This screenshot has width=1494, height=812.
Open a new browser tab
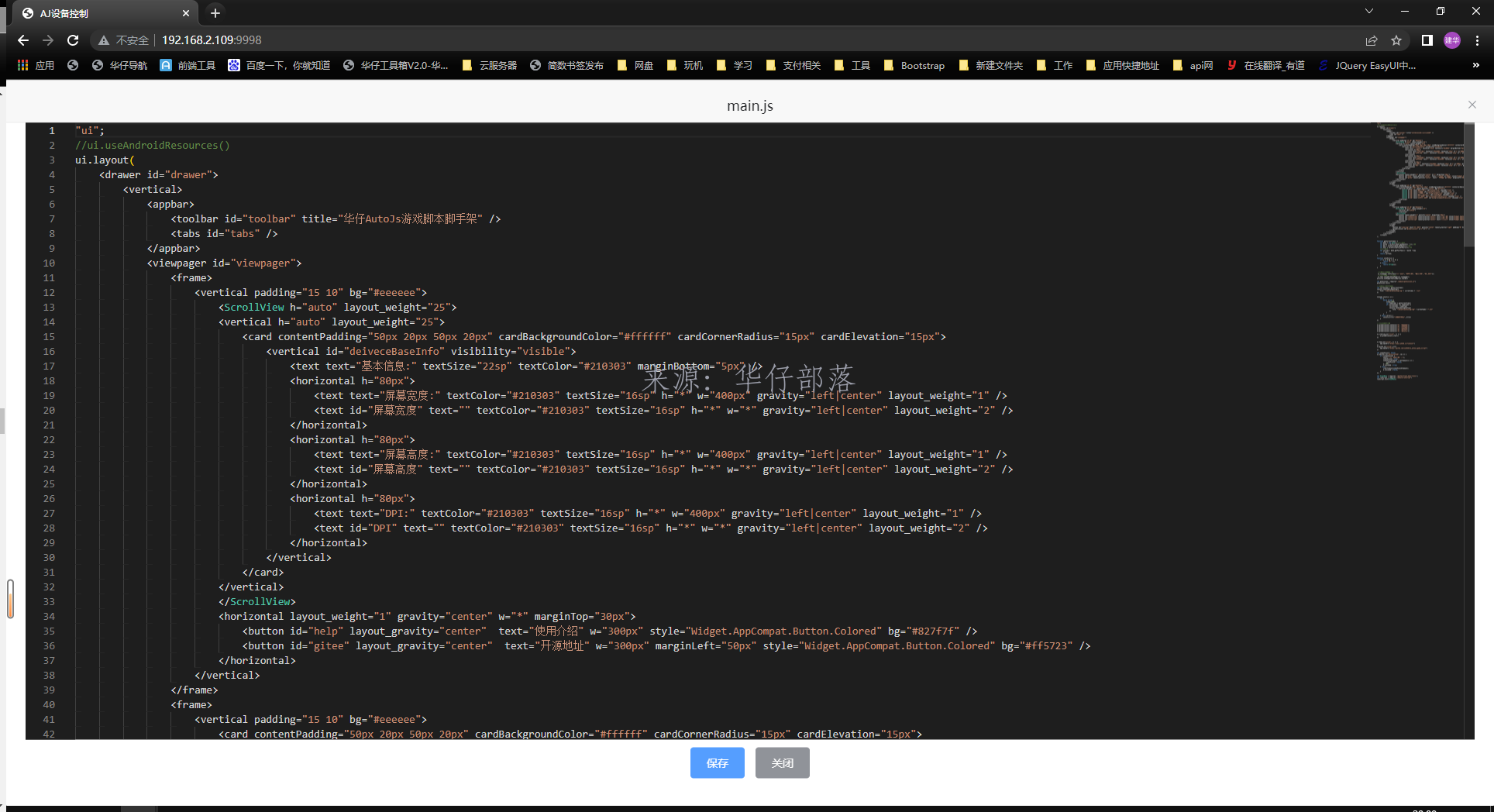[215, 13]
